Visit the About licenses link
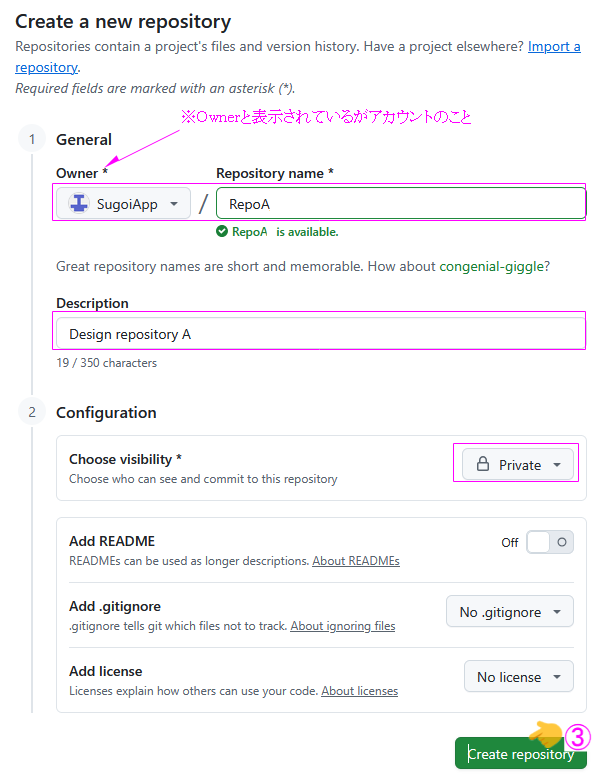This screenshot has width=601, height=781. point(359,691)
